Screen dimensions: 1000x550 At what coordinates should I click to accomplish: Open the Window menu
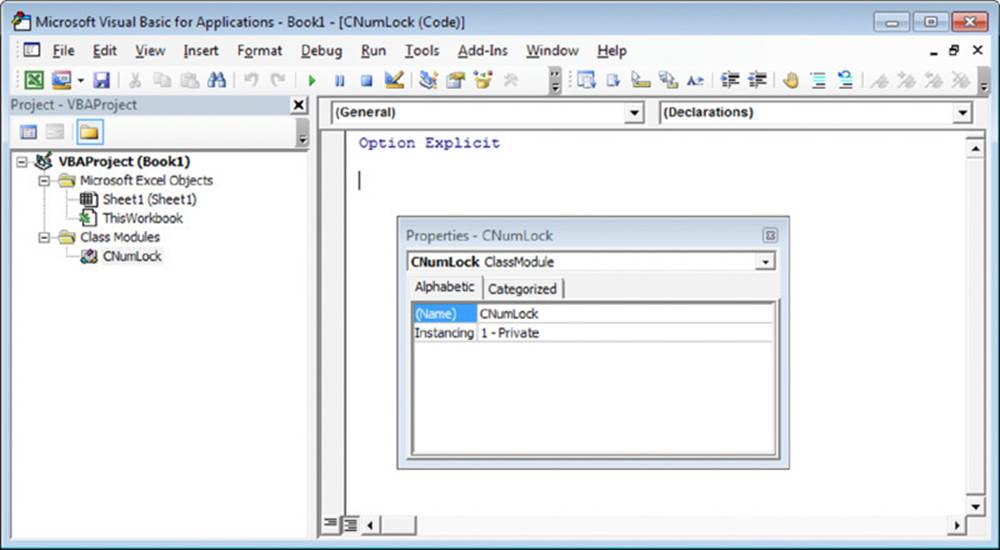click(552, 50)
